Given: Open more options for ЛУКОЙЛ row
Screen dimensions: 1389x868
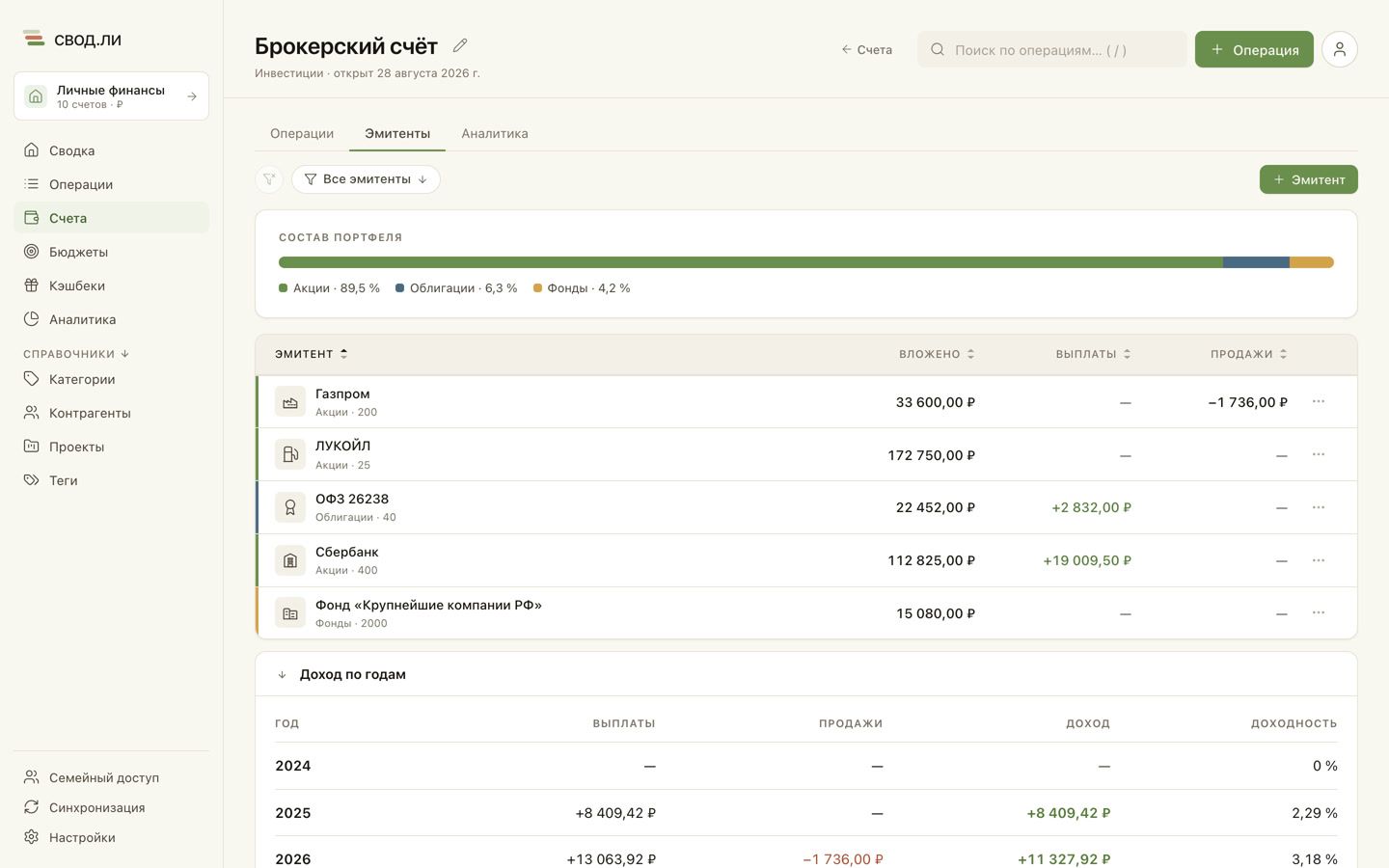Looking at the screenshot, I should tap(1319, 454).
